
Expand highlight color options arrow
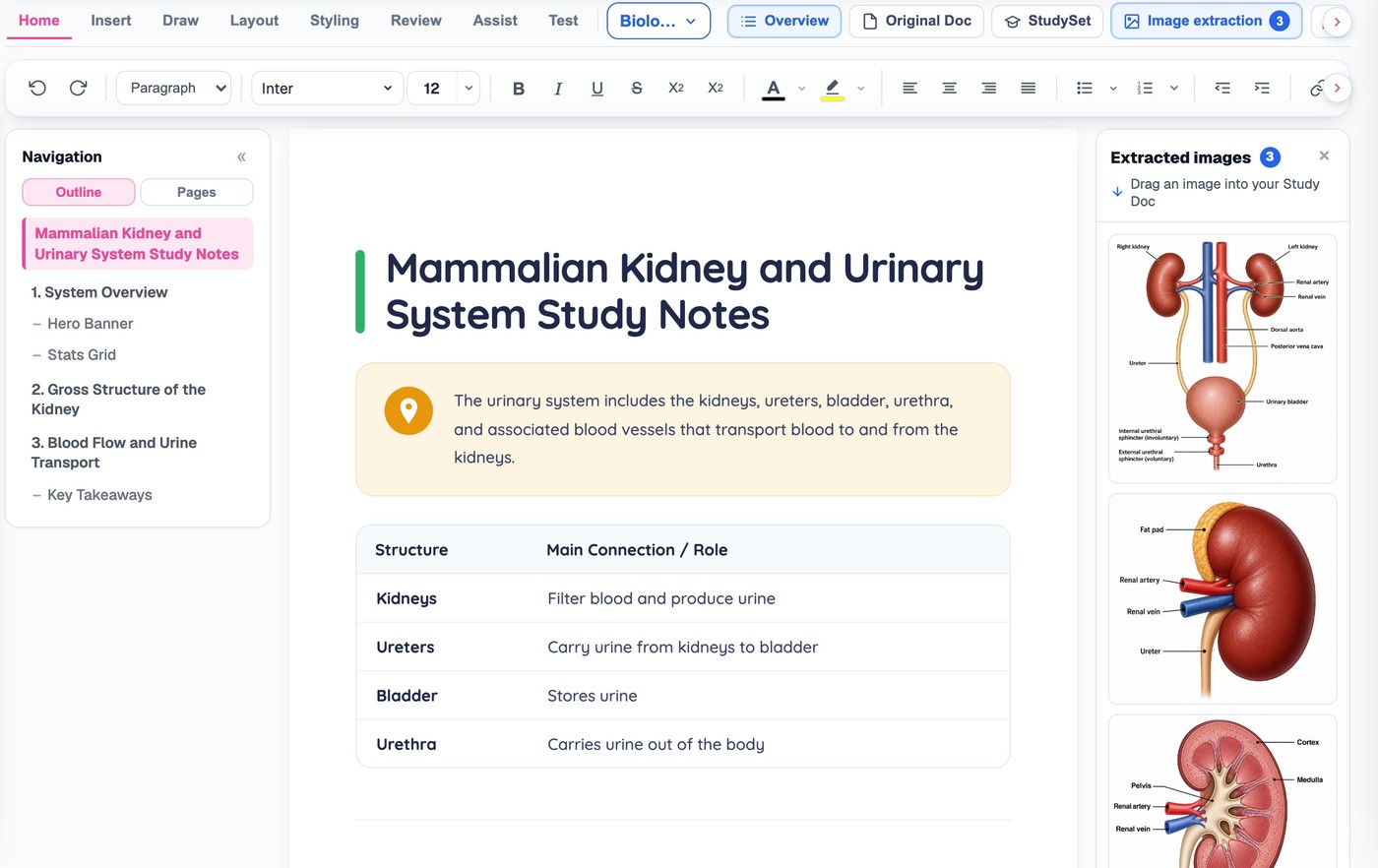click(861, 89)
